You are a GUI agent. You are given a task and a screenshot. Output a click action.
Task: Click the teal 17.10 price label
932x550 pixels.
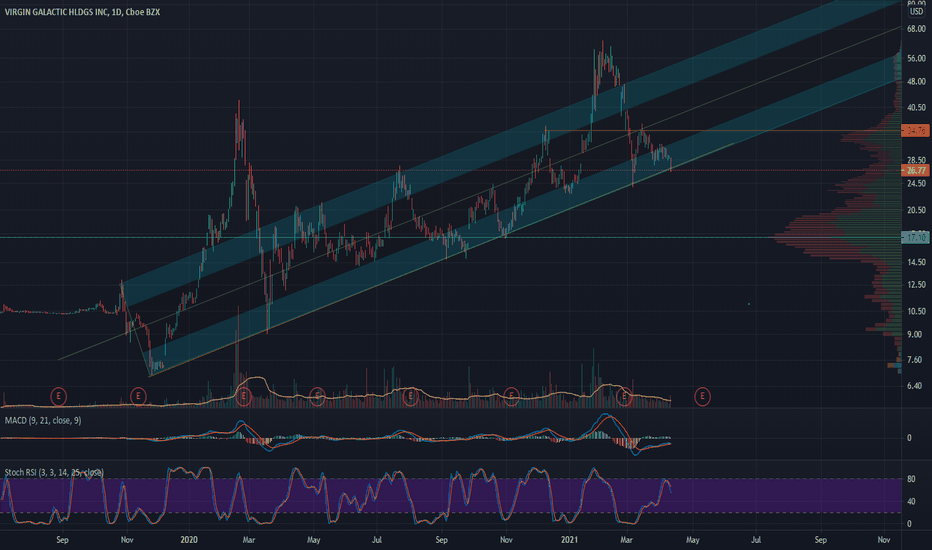(915, 238)
